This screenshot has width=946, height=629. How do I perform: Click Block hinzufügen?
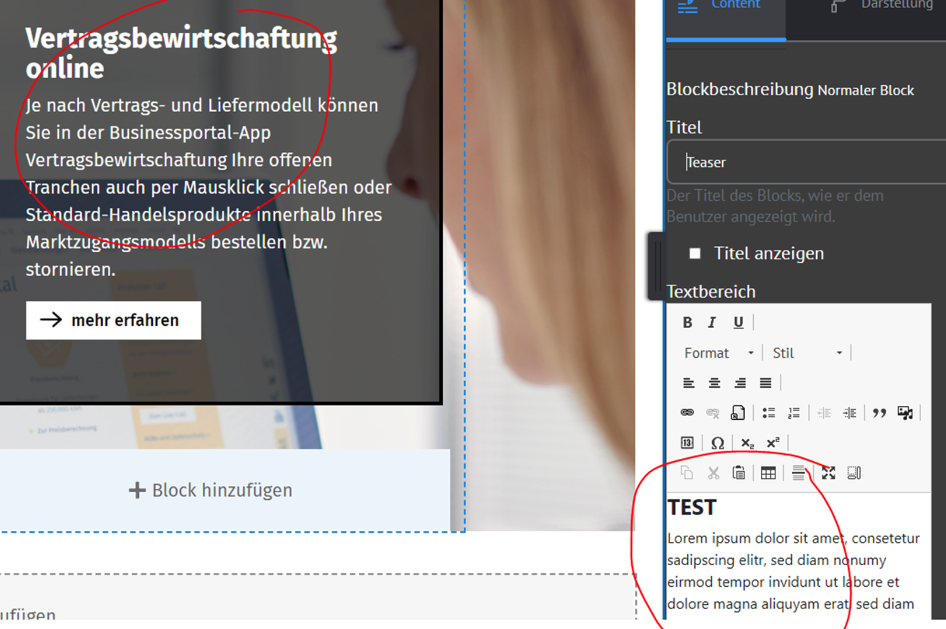point(211,490)
